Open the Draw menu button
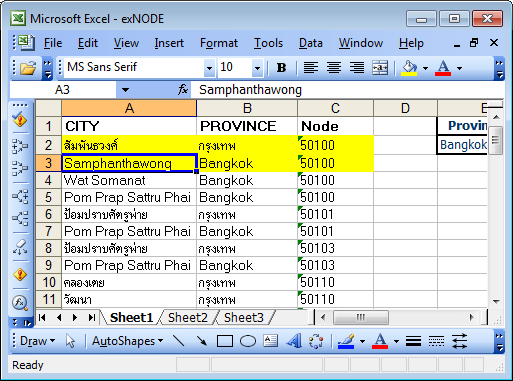Viewport: 513px width, 381px height. 37,341
